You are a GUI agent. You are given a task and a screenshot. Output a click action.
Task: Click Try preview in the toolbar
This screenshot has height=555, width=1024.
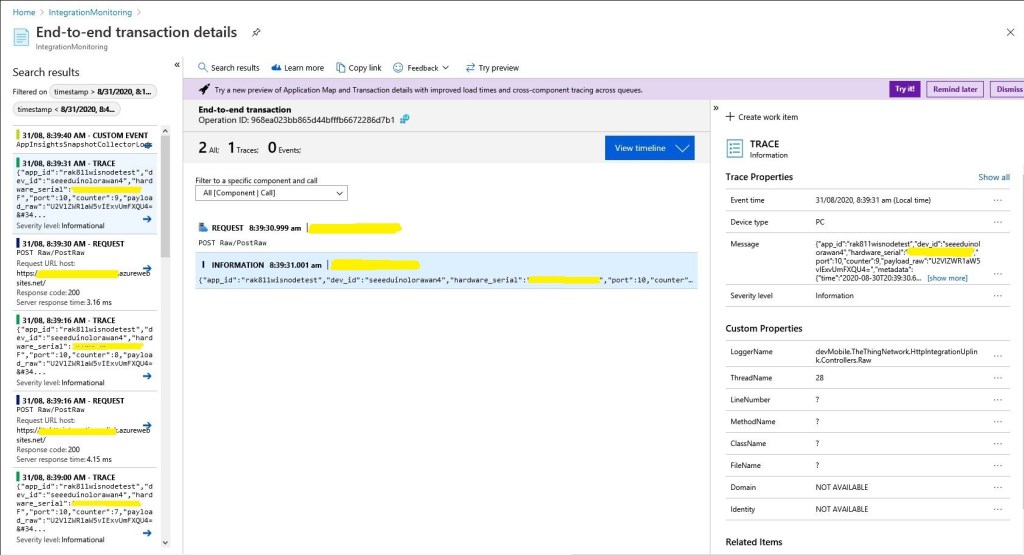(491, 68)
